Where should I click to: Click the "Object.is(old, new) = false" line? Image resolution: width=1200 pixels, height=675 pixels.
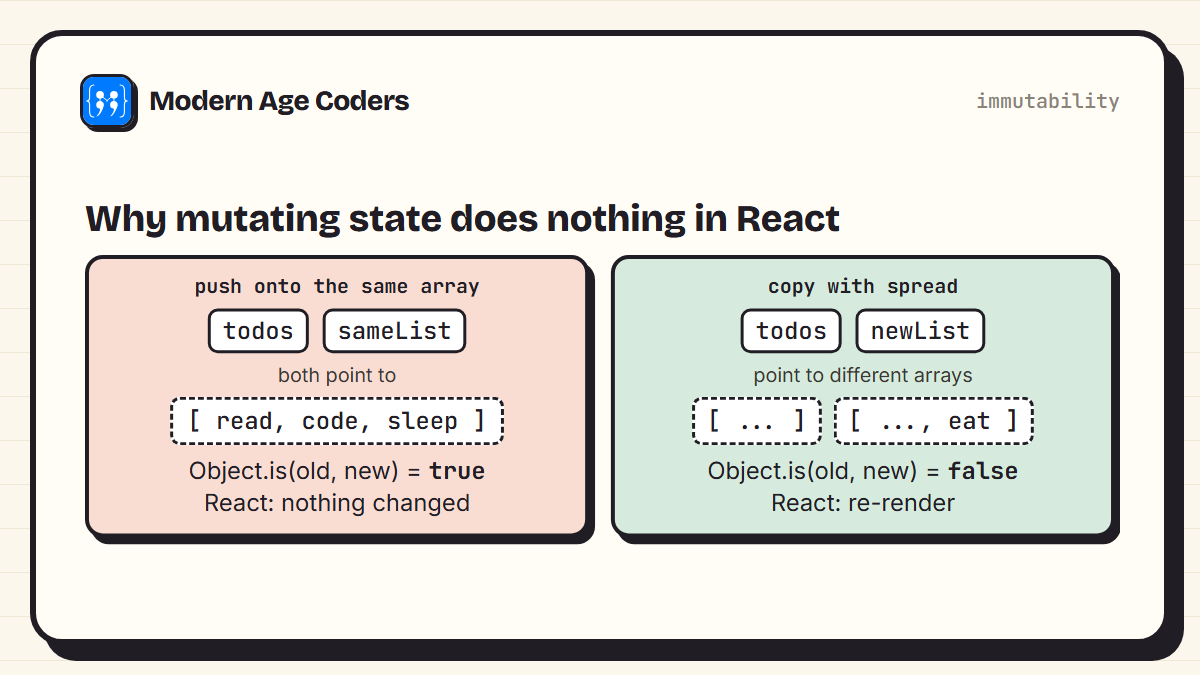[863, 471]
